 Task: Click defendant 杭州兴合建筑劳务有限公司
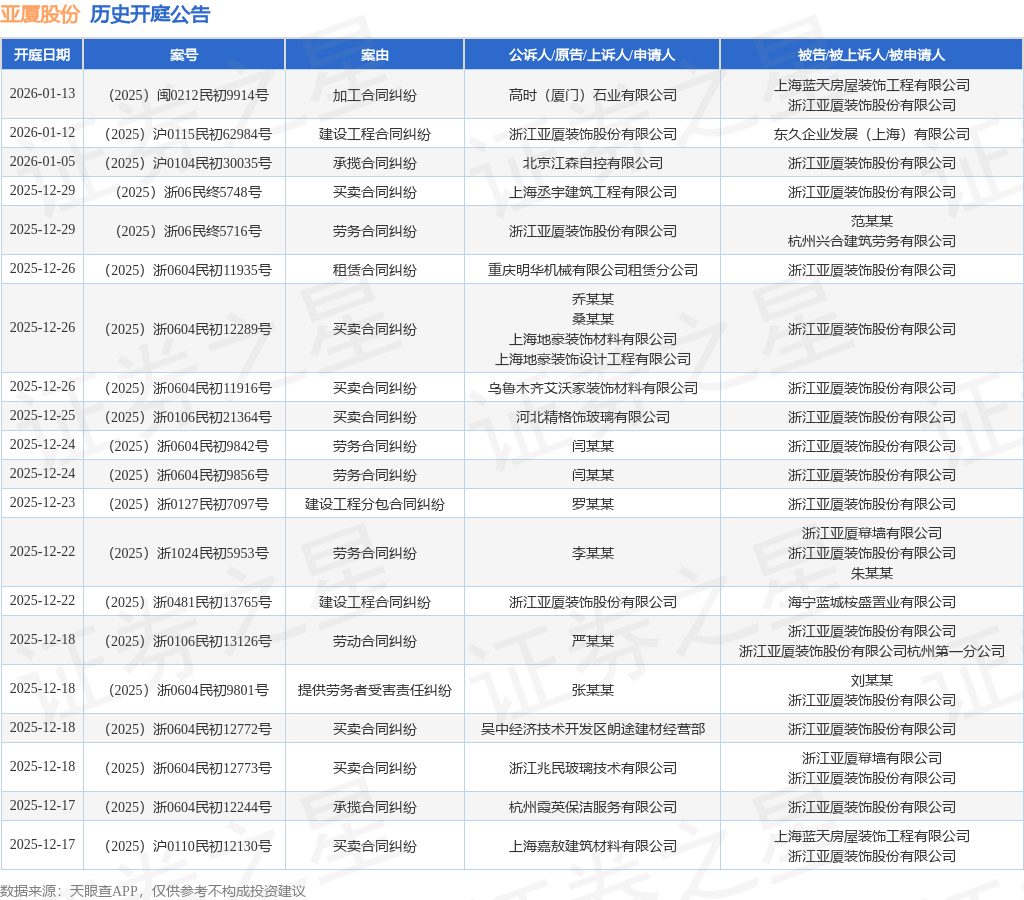[871, 241]
